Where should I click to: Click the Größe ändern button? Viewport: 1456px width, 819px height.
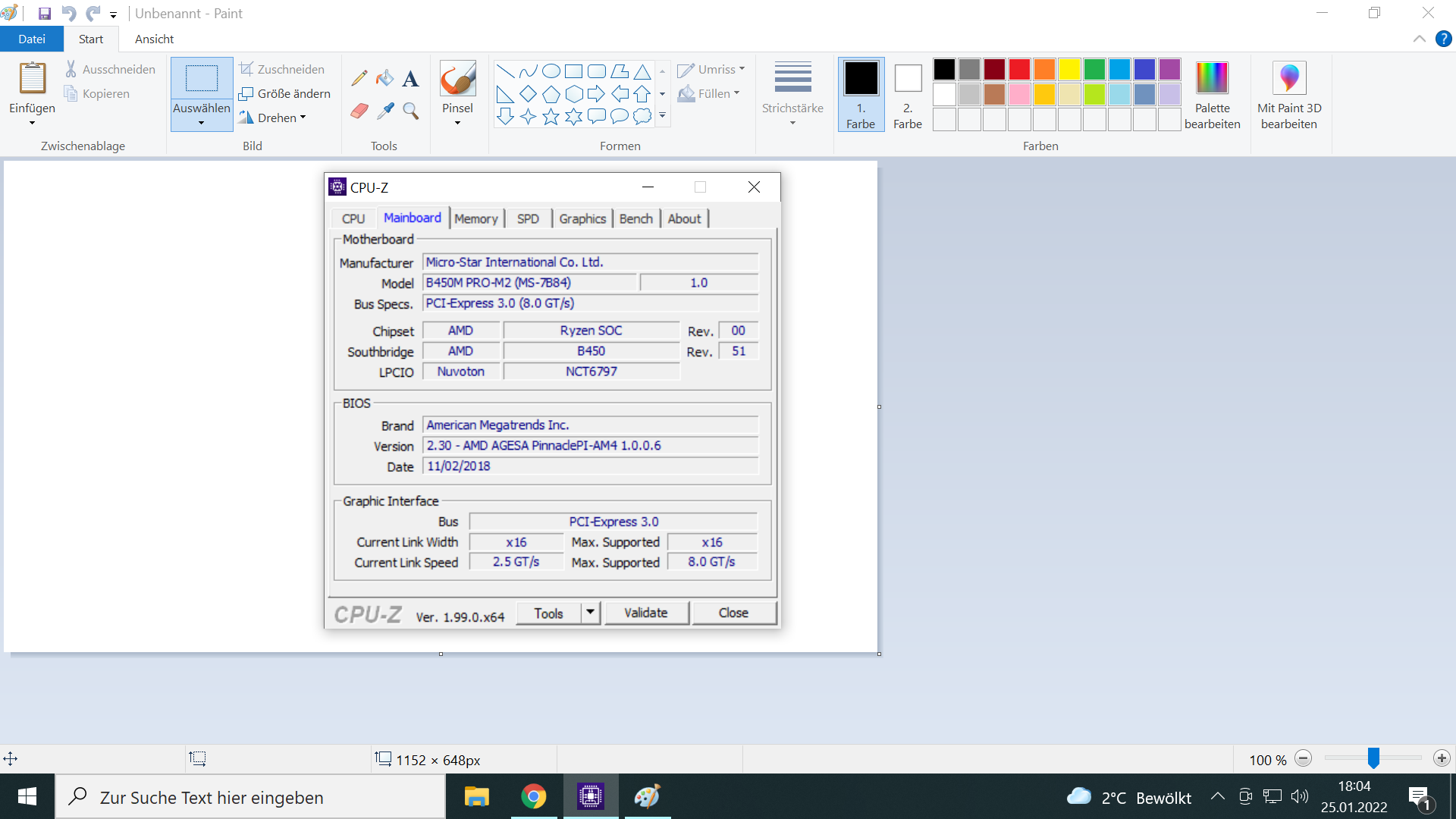285,93
